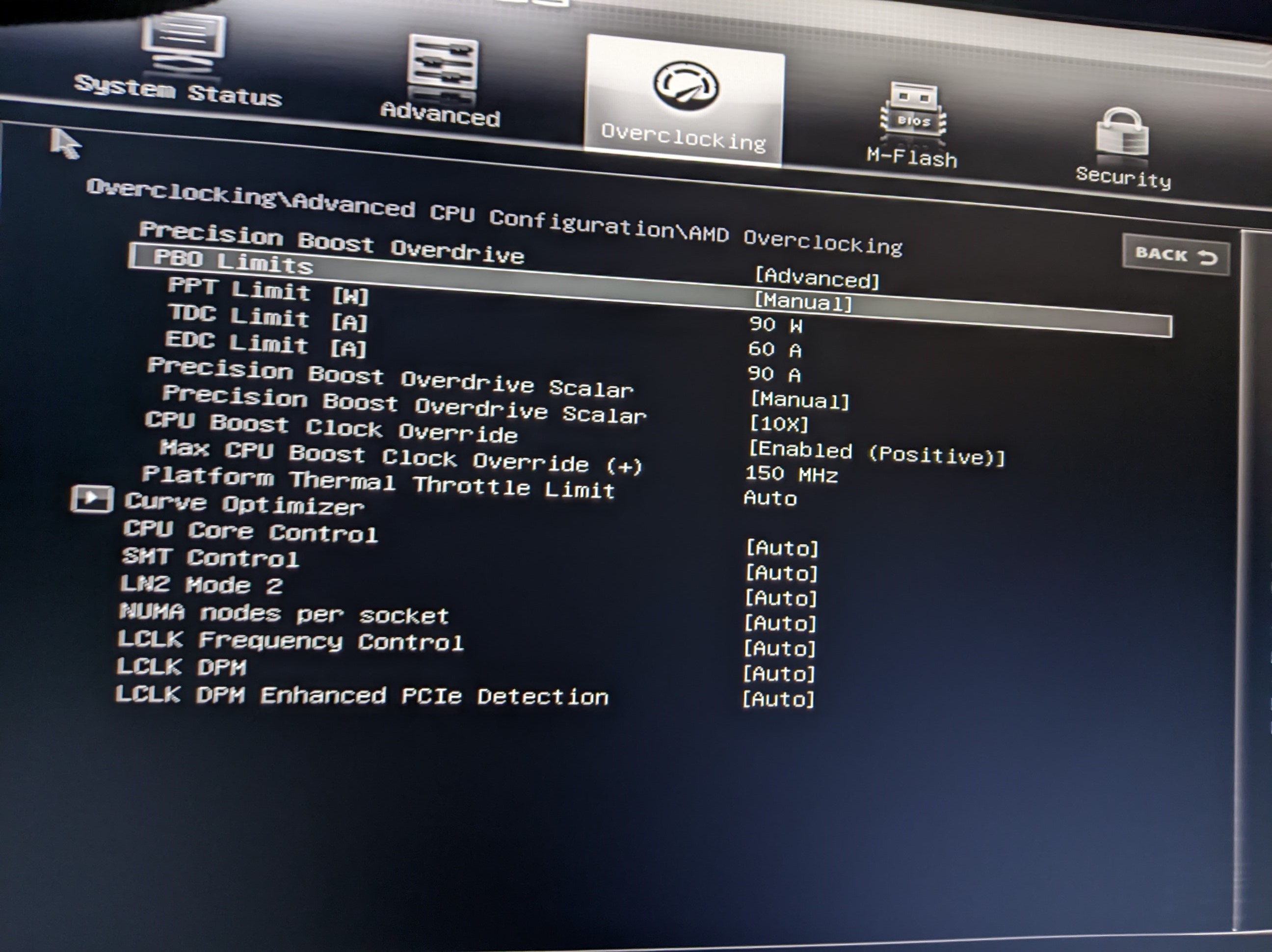Click the Overclocking gauge icon
The width and height of the screenshot is (1272, 952).
[686, 87]
